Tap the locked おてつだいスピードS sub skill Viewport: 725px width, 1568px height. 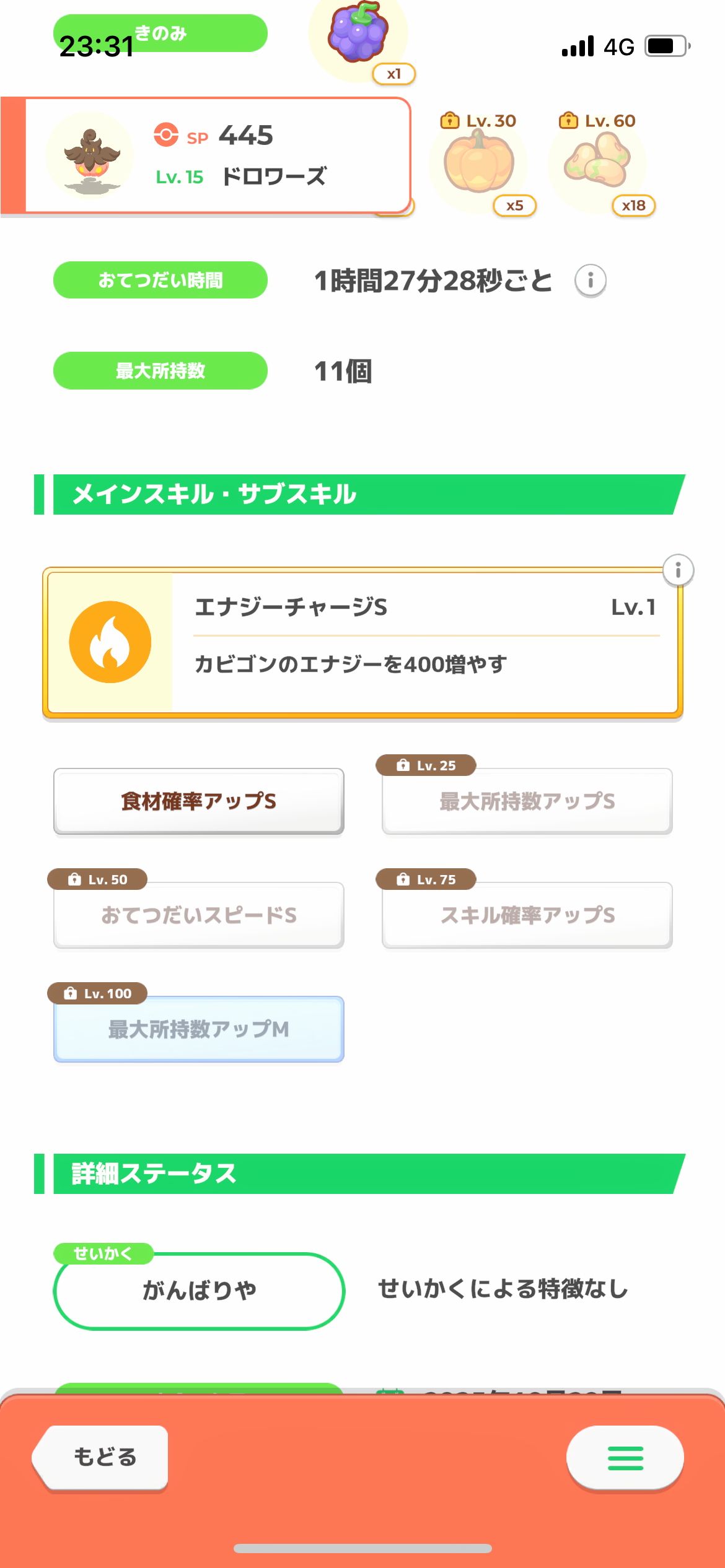click(198, 915)
